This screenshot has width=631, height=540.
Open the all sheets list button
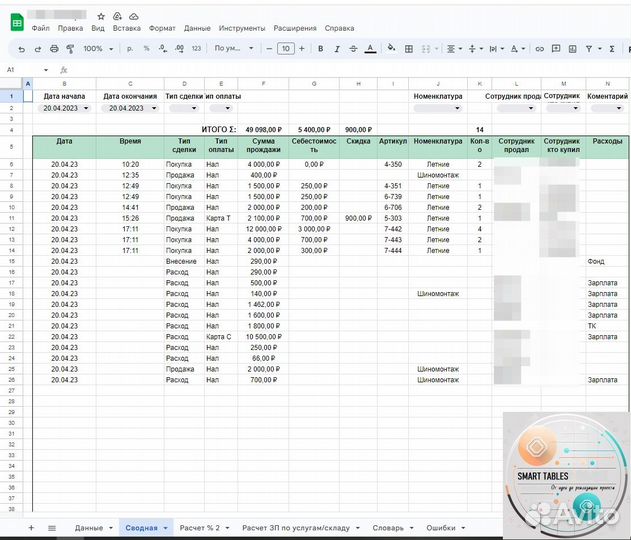click(52, 528)
